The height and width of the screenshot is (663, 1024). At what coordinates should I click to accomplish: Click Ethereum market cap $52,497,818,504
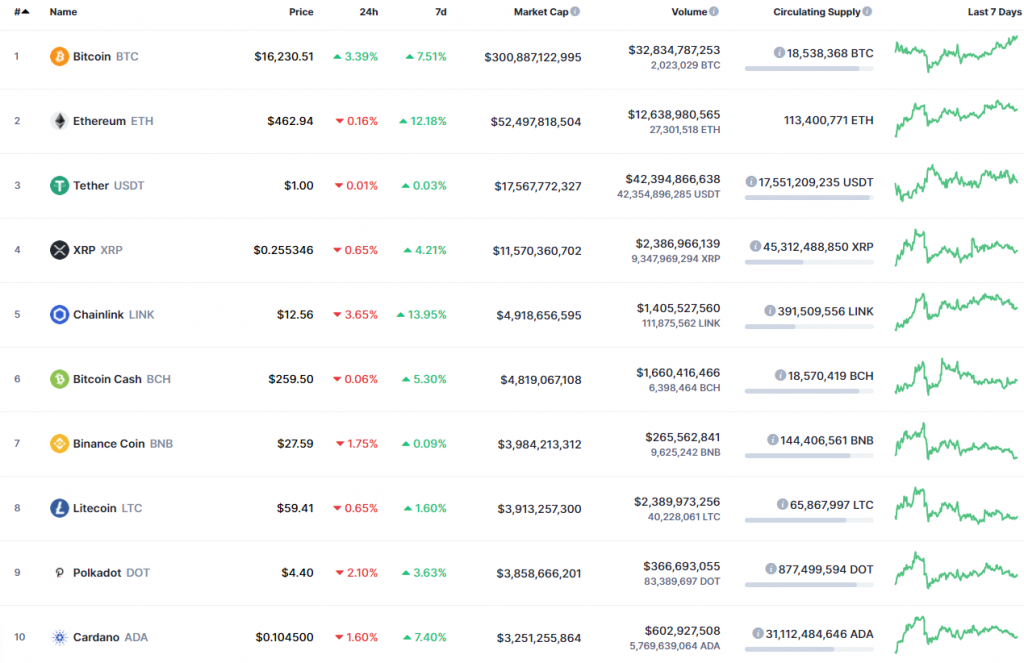coord(536,121)
